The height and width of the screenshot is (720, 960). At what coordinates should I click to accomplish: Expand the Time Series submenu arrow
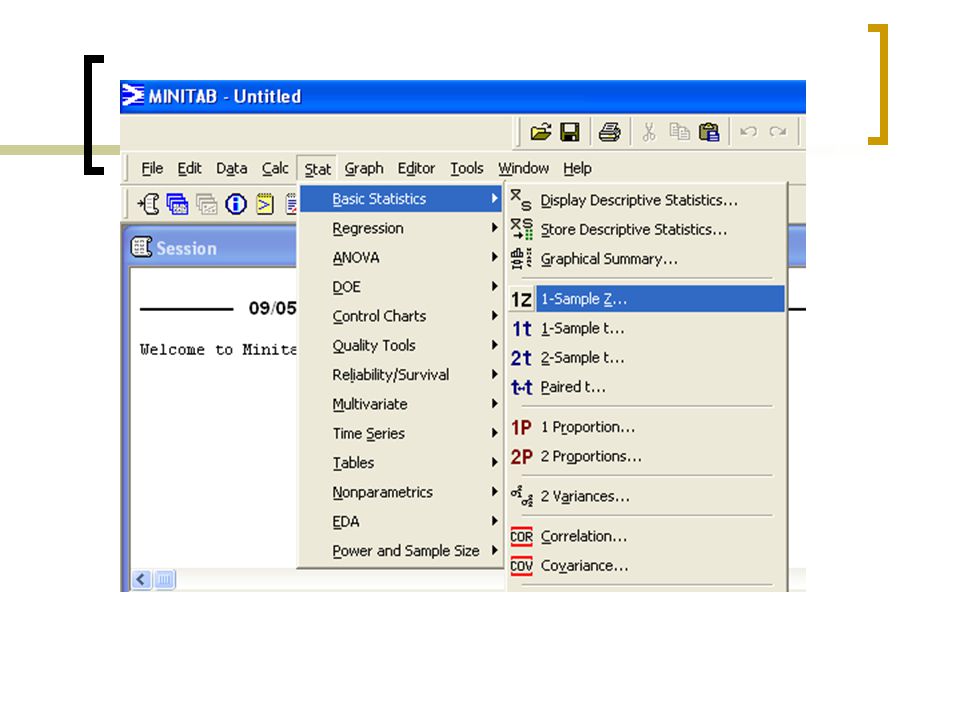(494, 433)
